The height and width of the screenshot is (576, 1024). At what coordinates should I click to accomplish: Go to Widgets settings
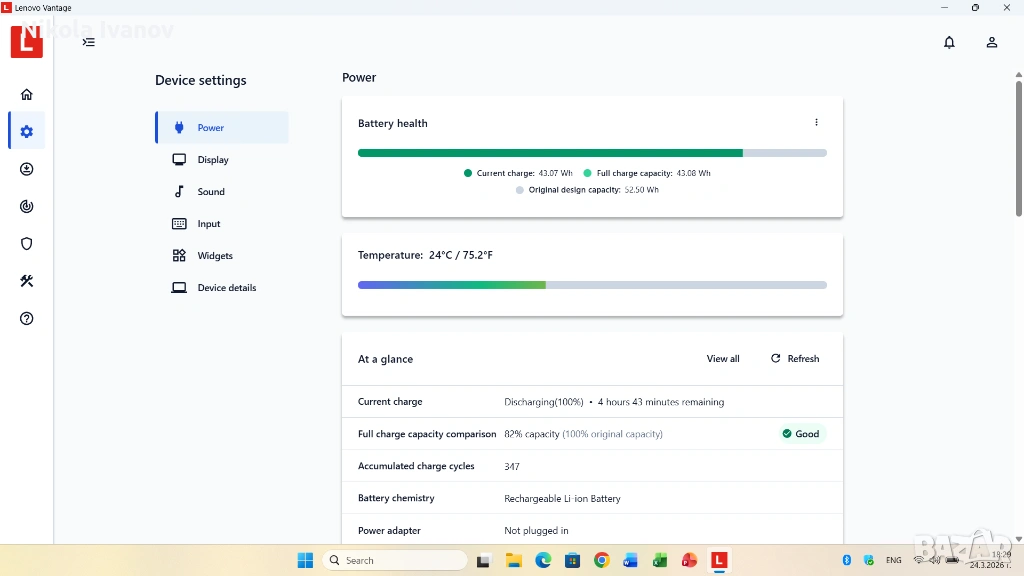[x=215, y=256]
